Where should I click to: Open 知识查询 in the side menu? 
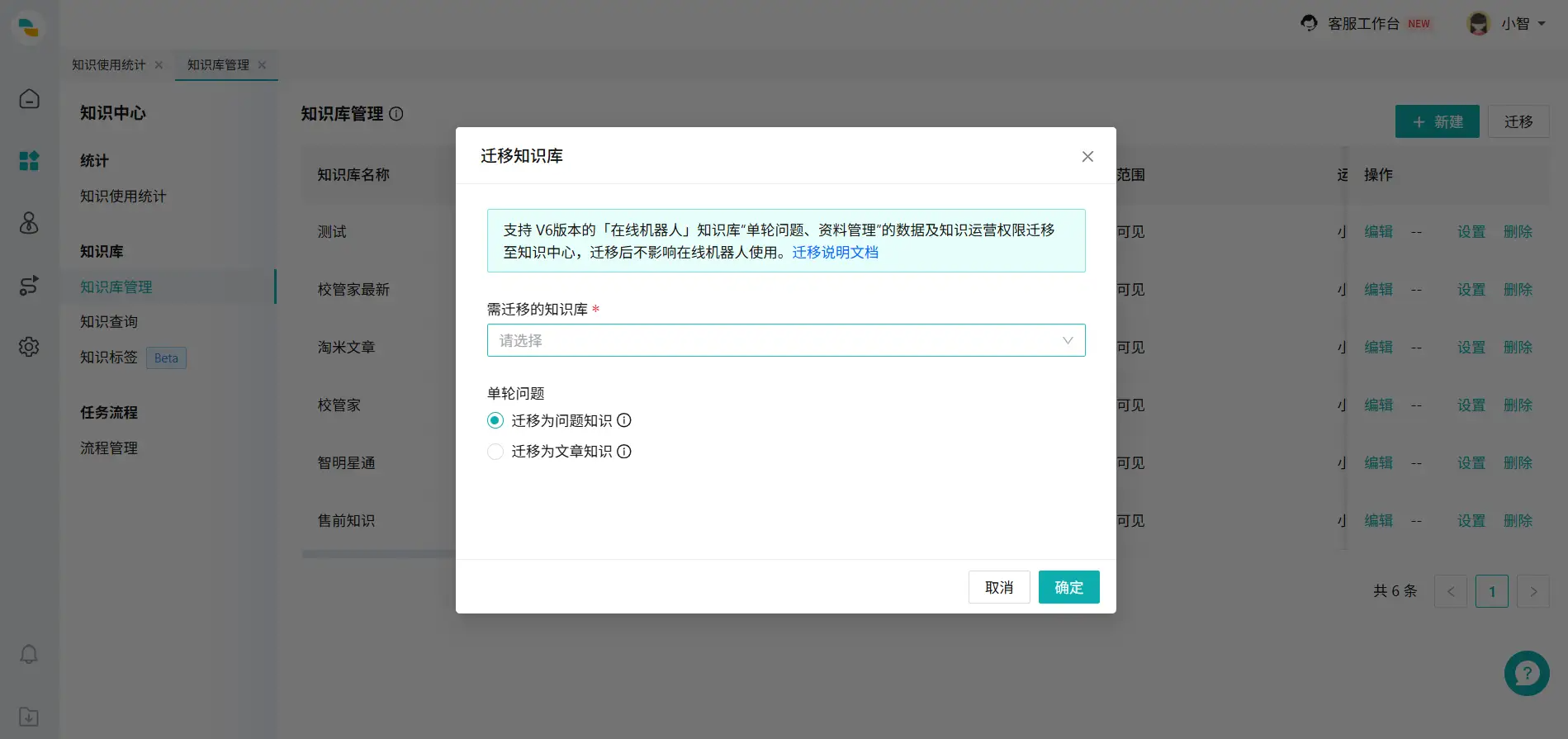[108, 322]
